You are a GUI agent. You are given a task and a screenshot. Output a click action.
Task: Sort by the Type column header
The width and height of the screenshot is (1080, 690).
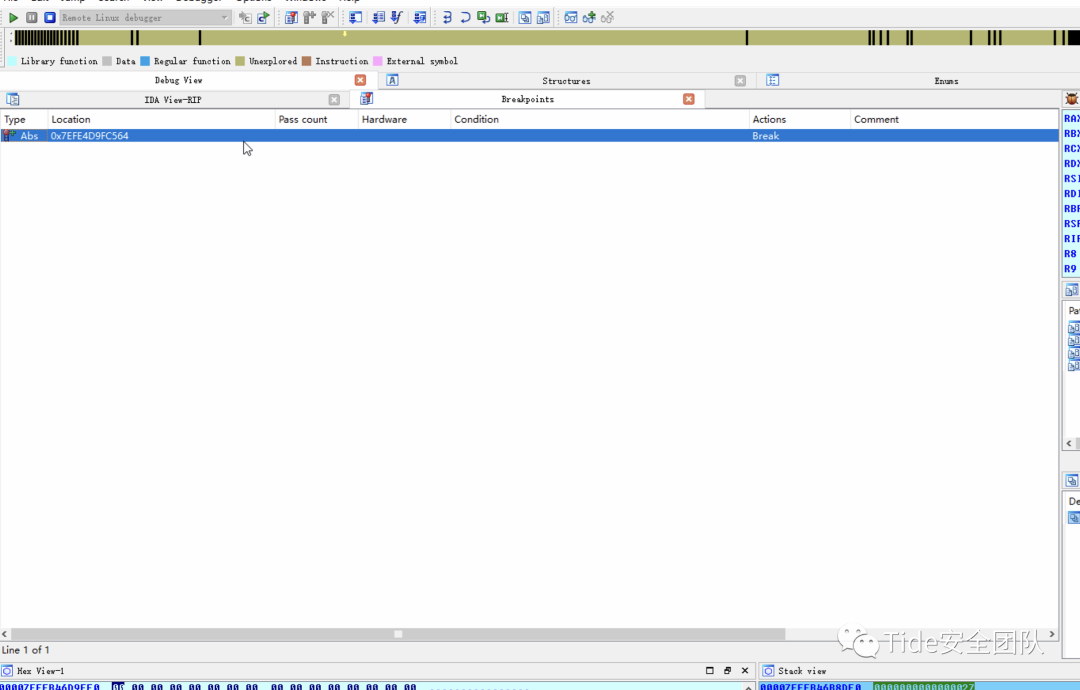point(24,119)
